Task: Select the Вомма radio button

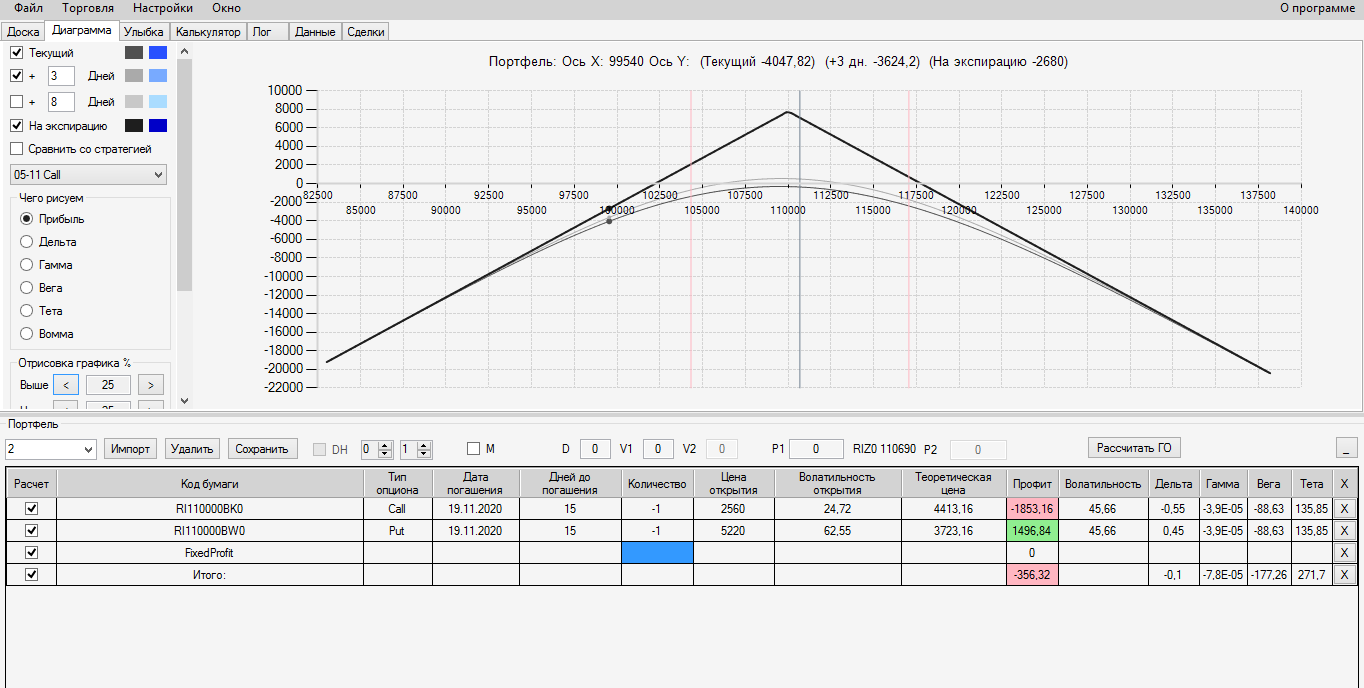Action: tap(27, 334)
